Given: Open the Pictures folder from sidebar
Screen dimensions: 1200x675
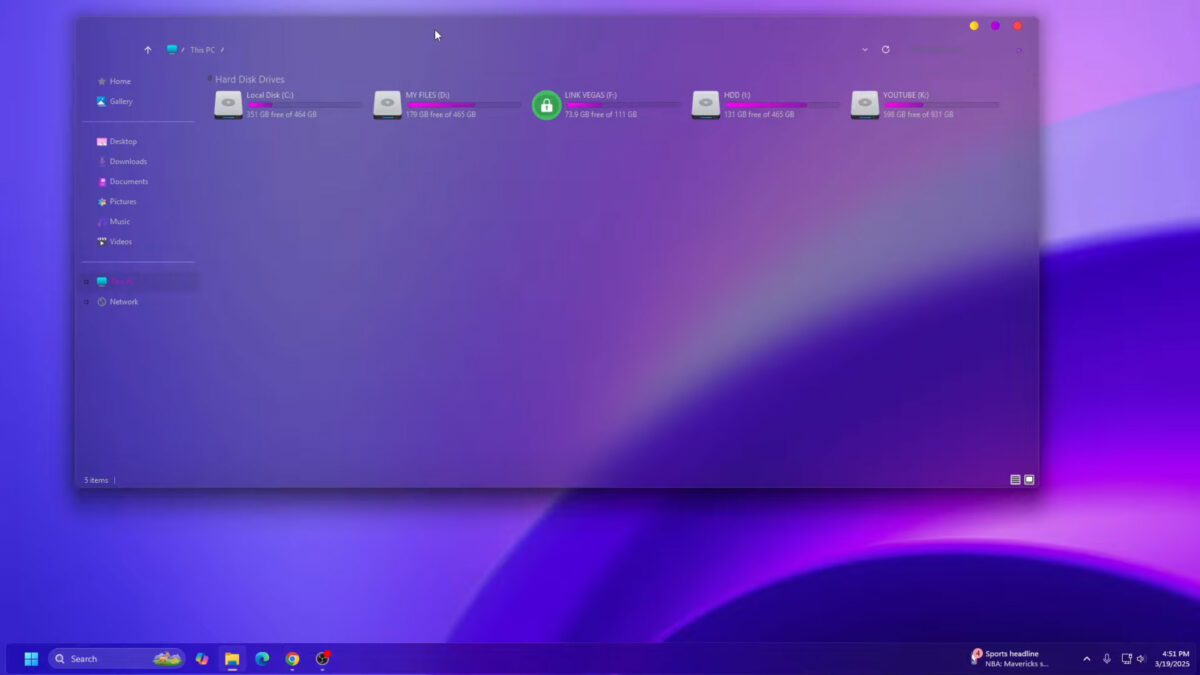Looking at the screenshot, I should point(122,201).
